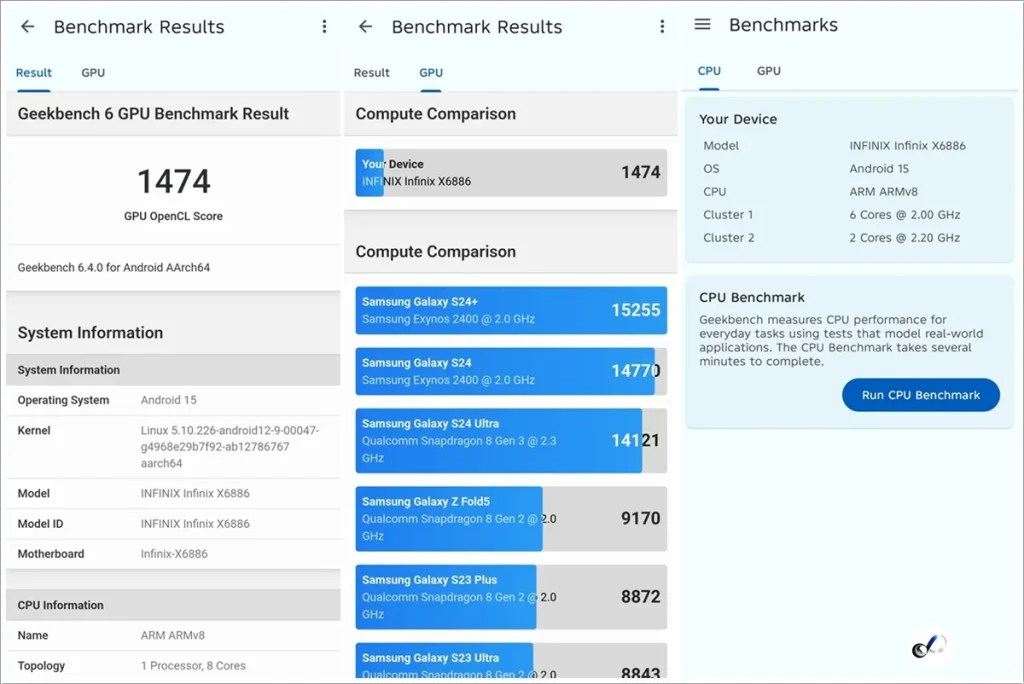The height and width of the screenshot is (684, 1024).
Task: Click 'Android 15' in the Operating System row
Action: click(x=168, y=400)
